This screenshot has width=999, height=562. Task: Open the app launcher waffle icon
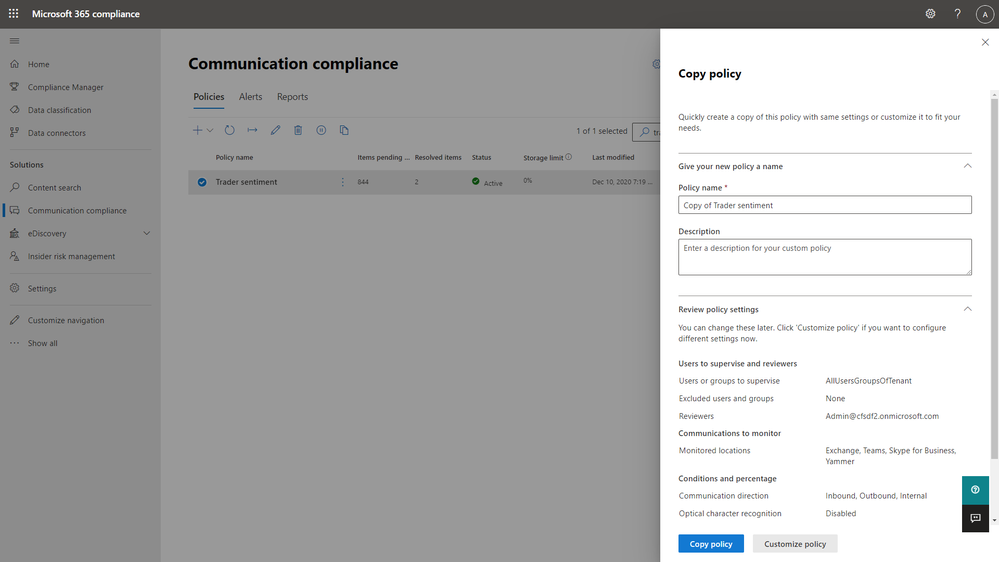13,13
